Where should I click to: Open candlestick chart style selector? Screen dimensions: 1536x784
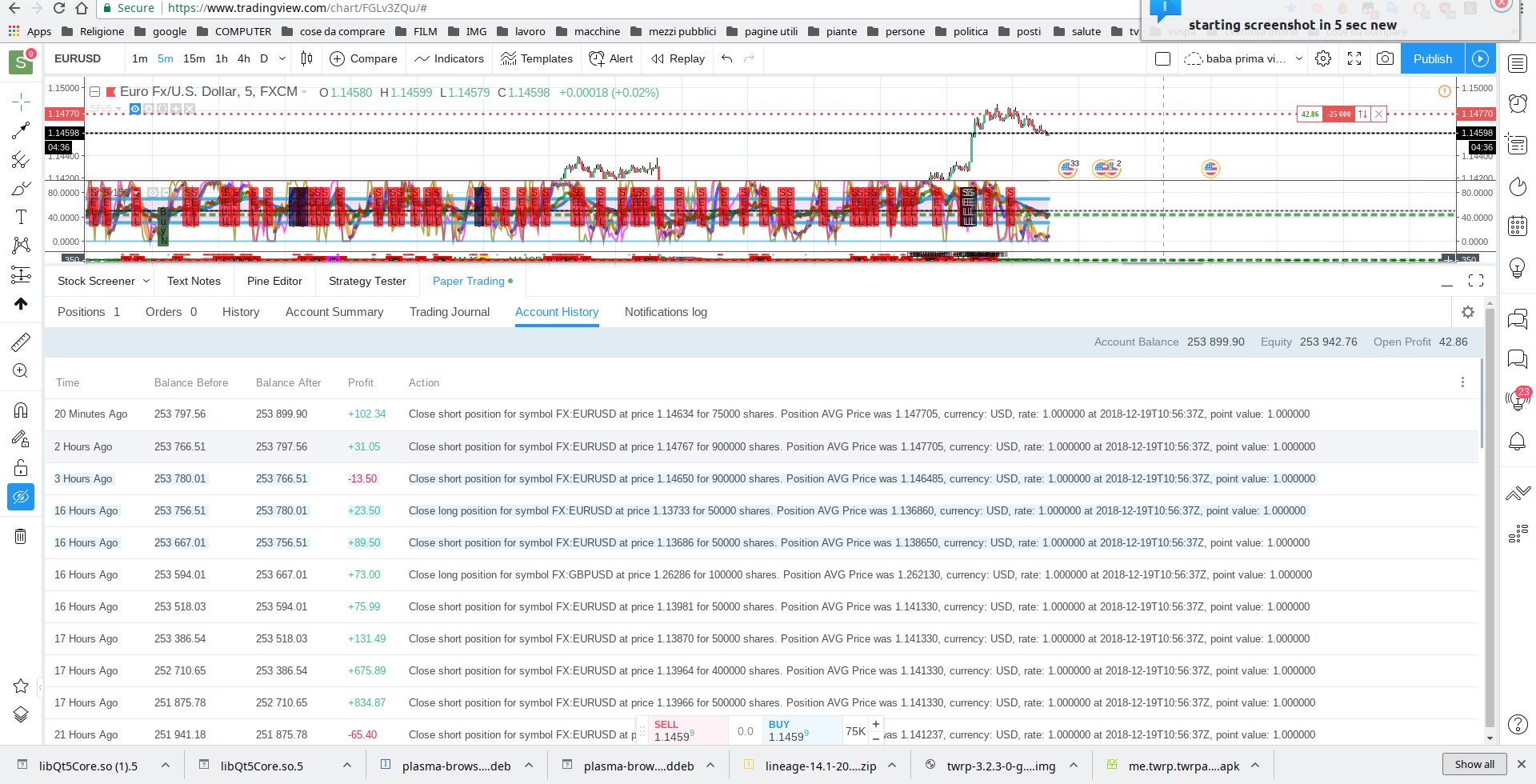(306, 58)
